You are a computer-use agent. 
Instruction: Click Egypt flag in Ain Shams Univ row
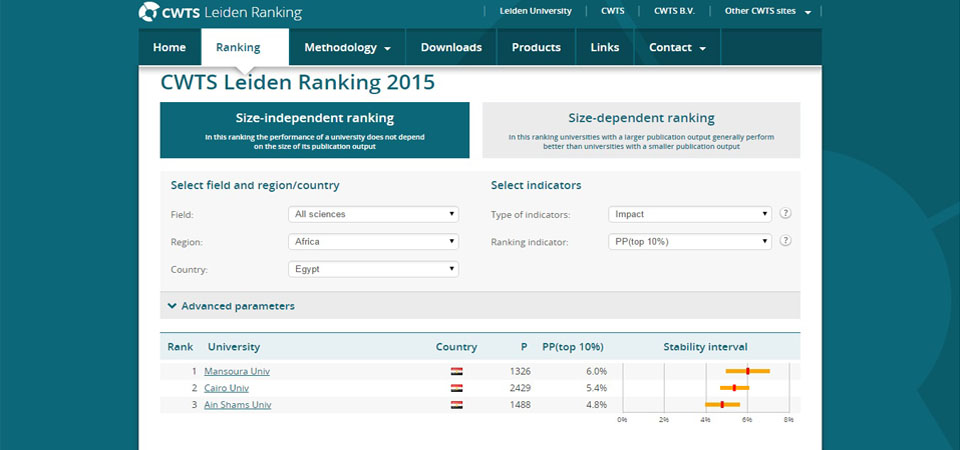pos(457,405)
